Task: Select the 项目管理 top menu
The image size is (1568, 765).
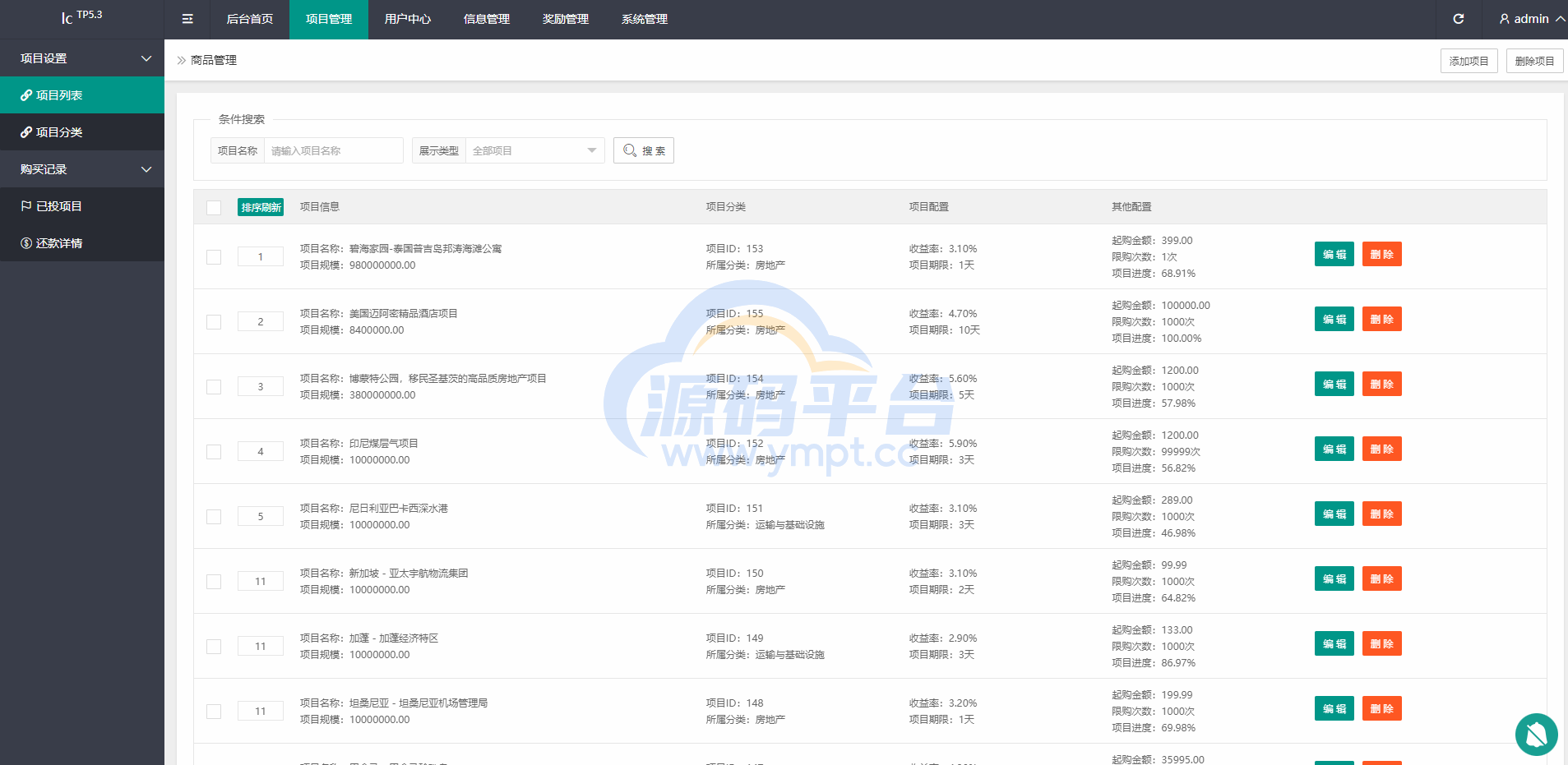Action: 329,19
